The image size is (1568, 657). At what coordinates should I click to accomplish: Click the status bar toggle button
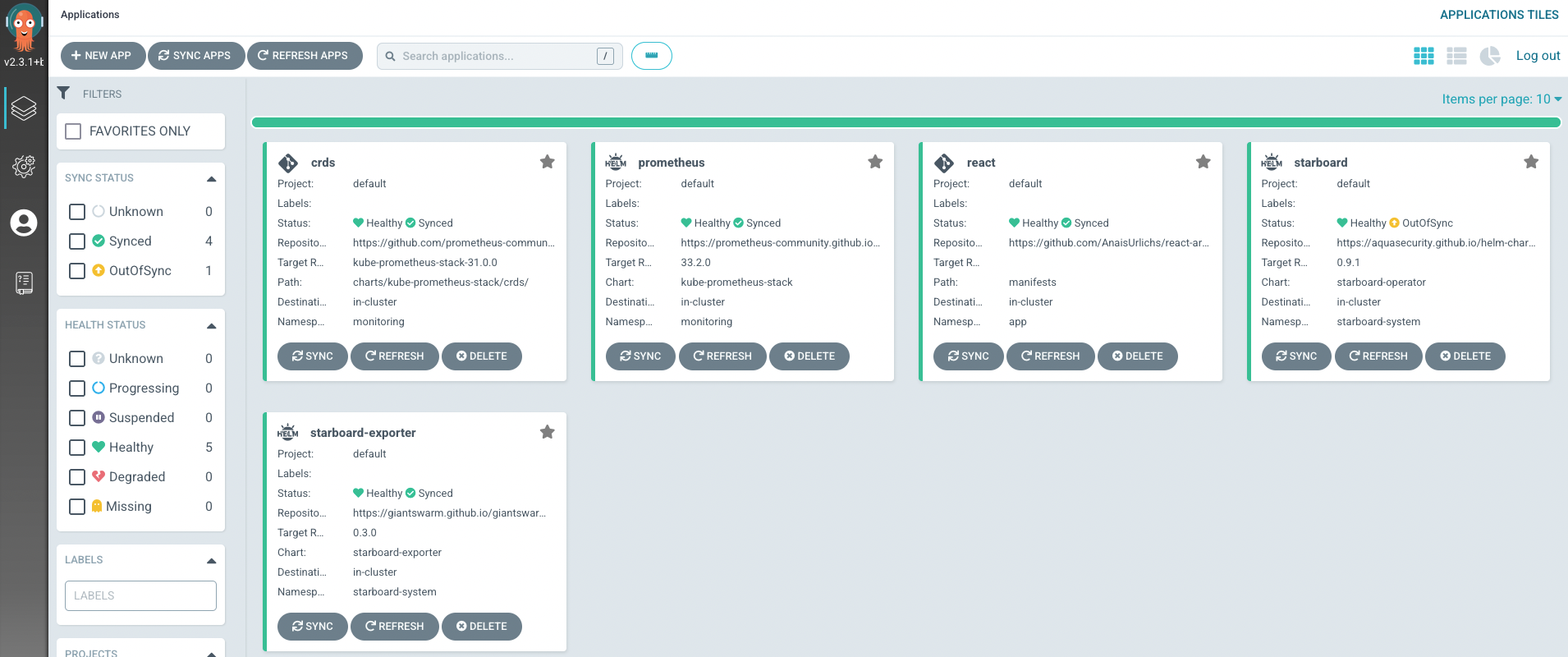[652, 56]
